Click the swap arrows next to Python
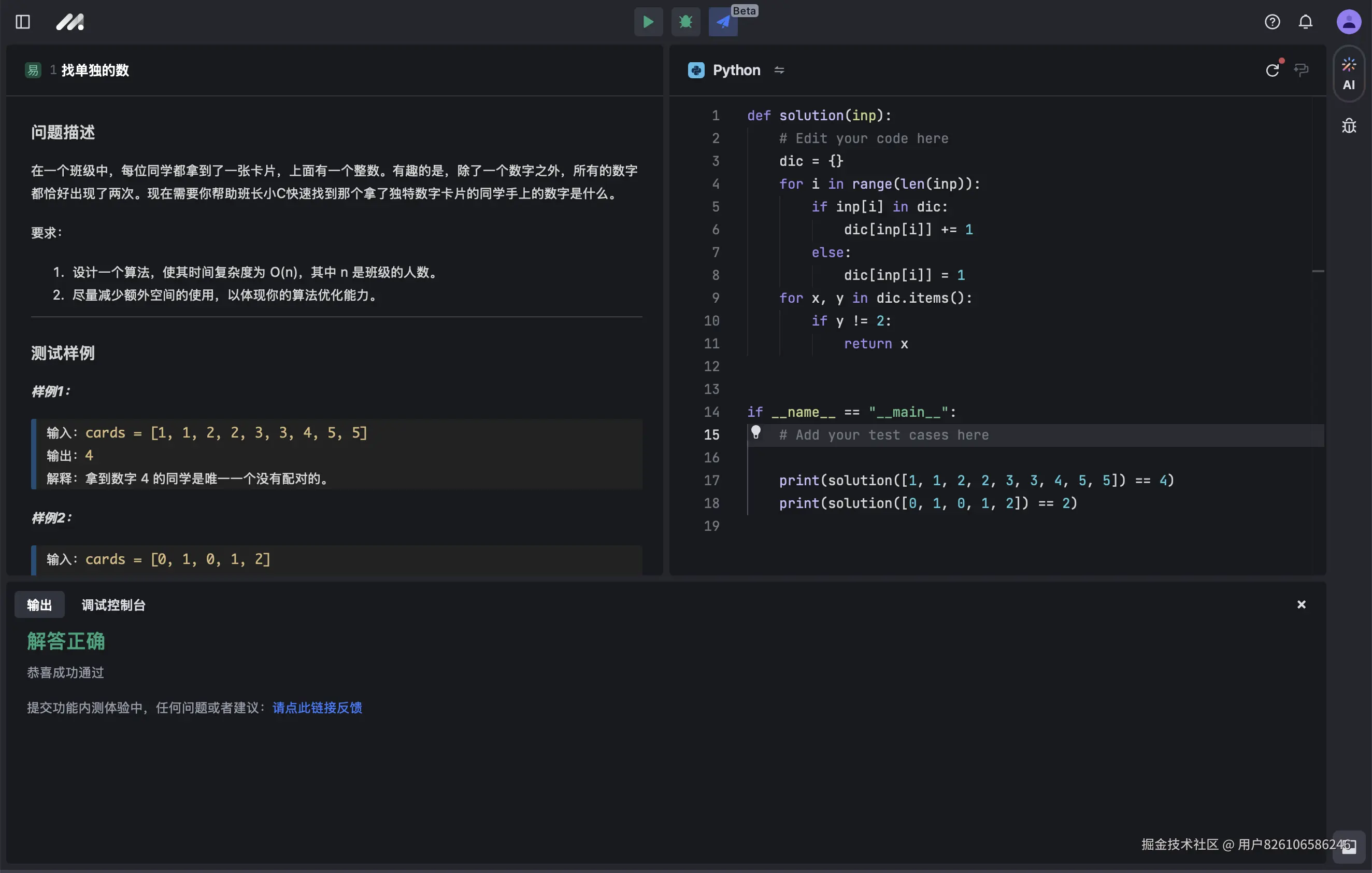This screenshot has width=1372, height=873. point(779,69)
